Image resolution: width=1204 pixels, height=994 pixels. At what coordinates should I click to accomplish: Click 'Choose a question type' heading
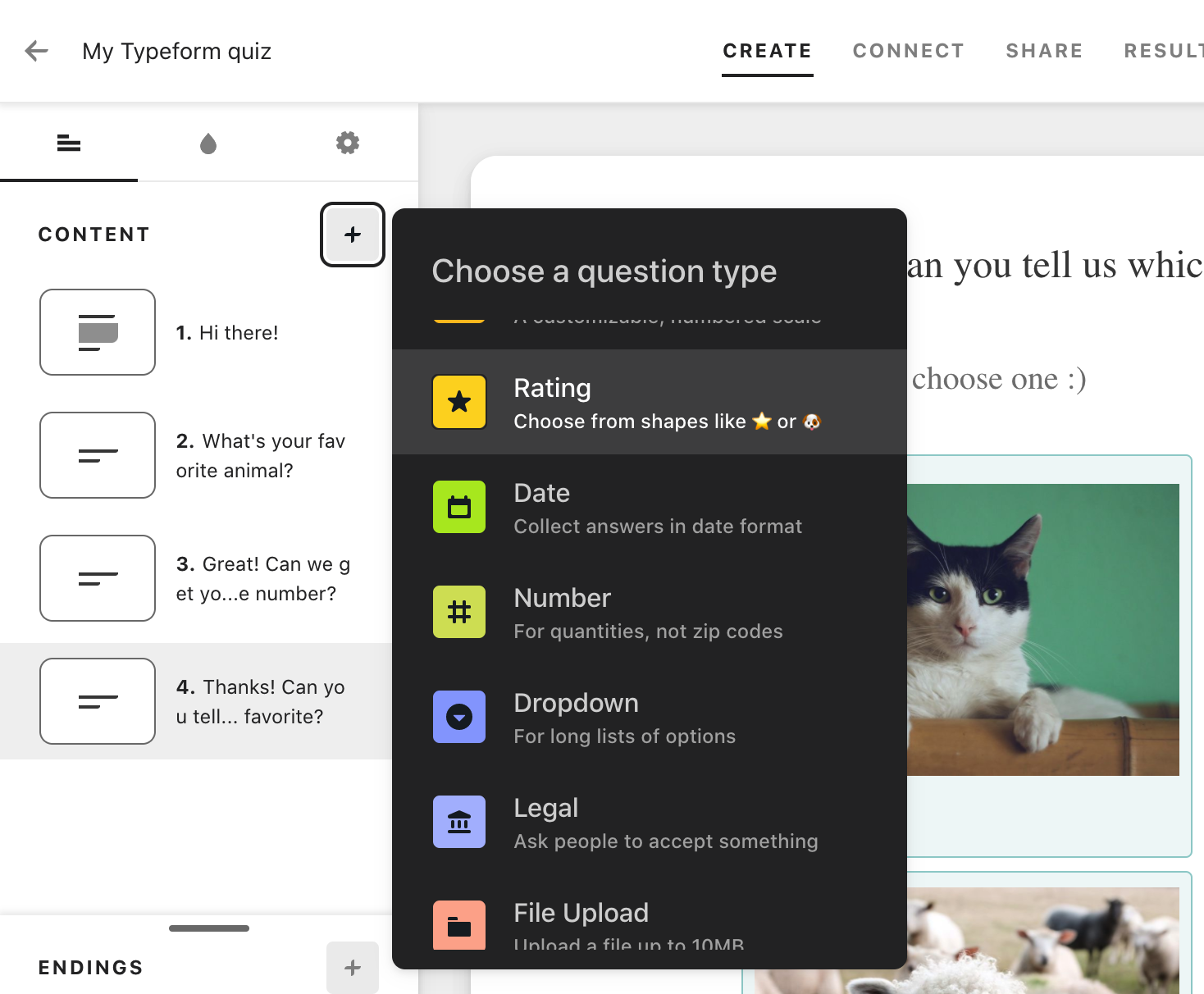604,271
